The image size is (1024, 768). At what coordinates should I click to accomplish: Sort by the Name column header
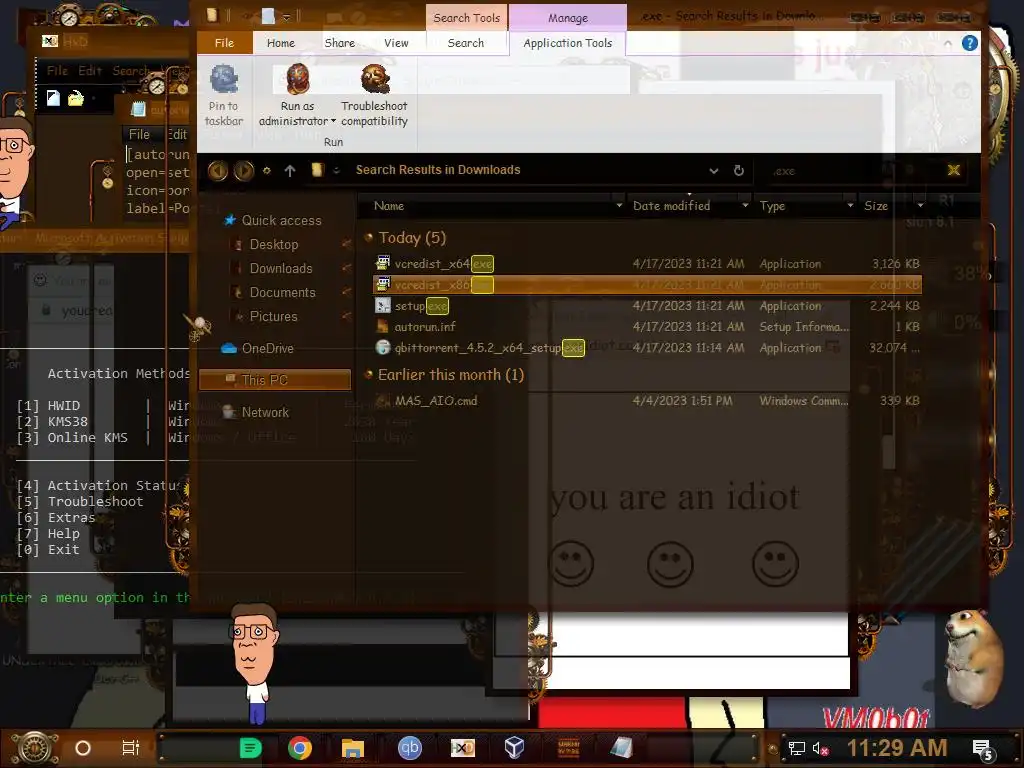[389, 206]
